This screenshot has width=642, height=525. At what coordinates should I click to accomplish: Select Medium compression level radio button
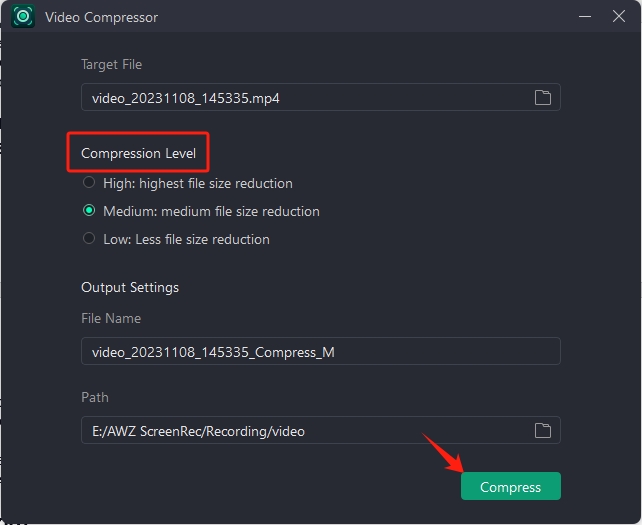click(89, 210)
